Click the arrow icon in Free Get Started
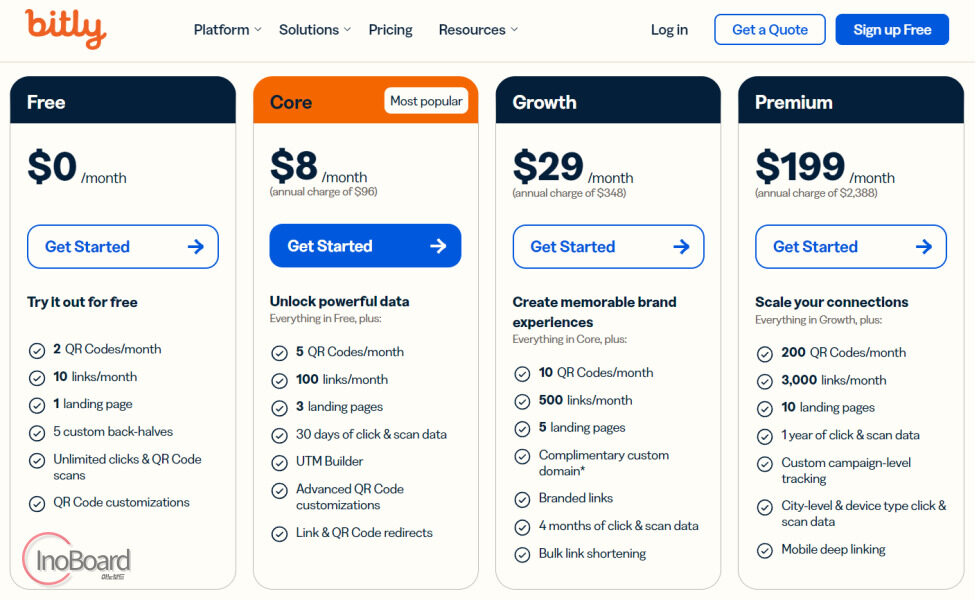This screenshot has width=978, height=600. pos(196,247)
